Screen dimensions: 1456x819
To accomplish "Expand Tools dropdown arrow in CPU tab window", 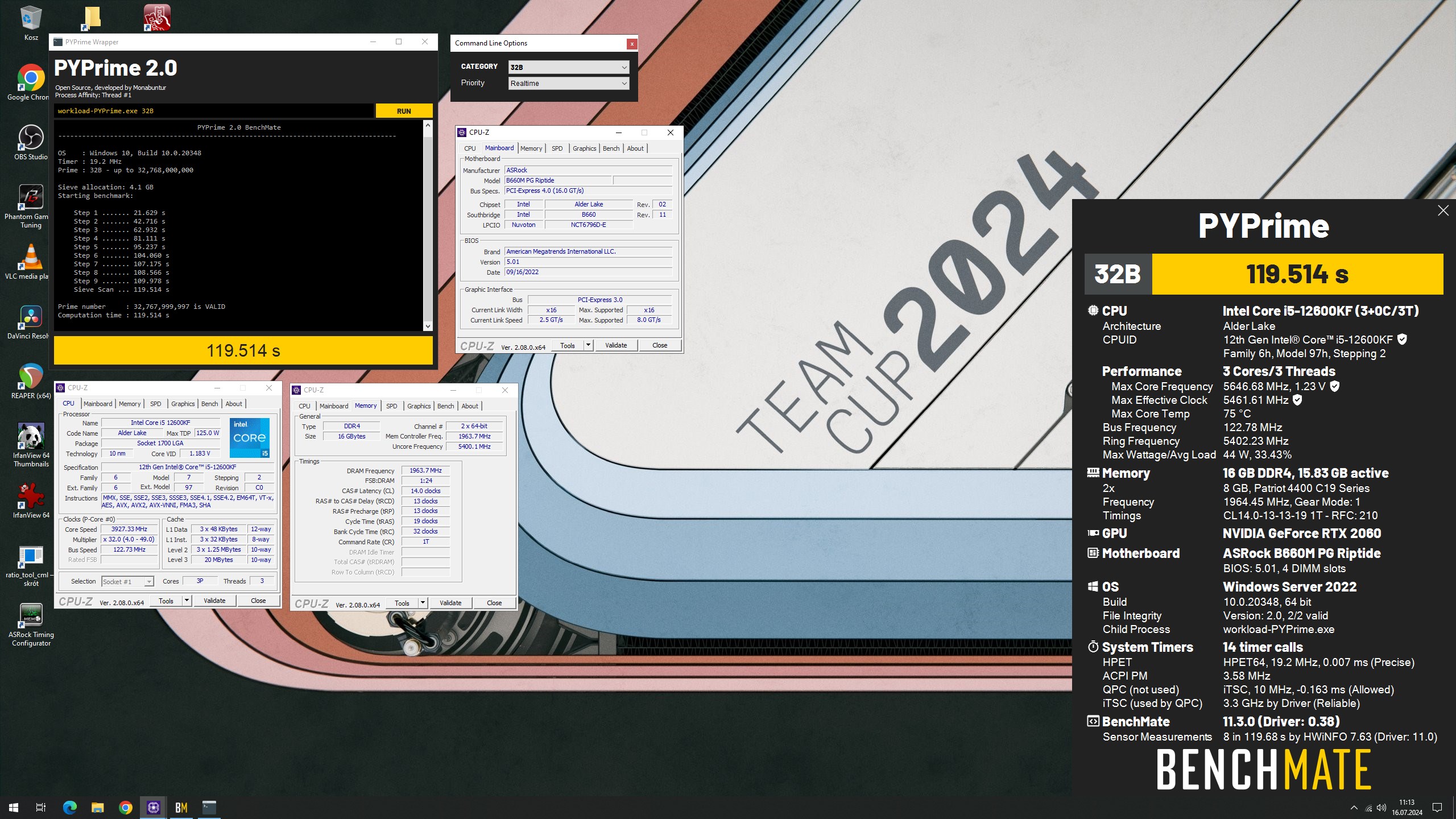I will point(186,601).
